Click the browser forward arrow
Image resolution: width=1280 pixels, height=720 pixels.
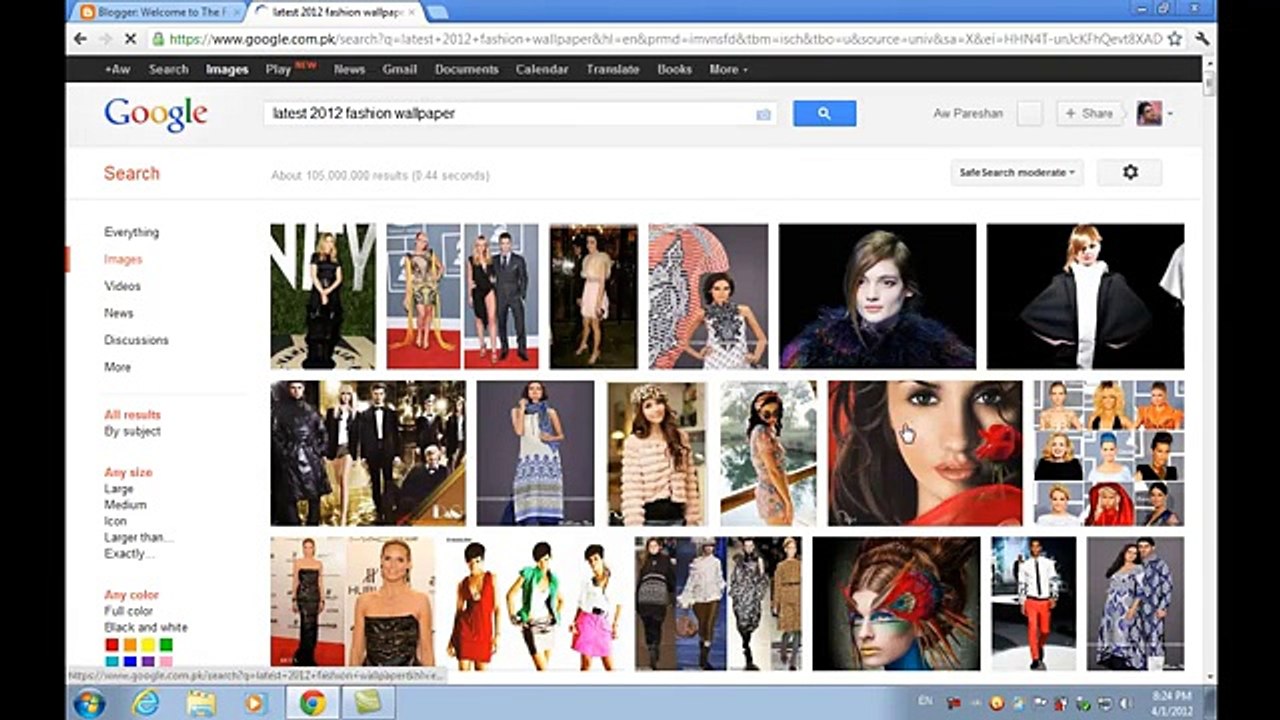pos(106,39)
